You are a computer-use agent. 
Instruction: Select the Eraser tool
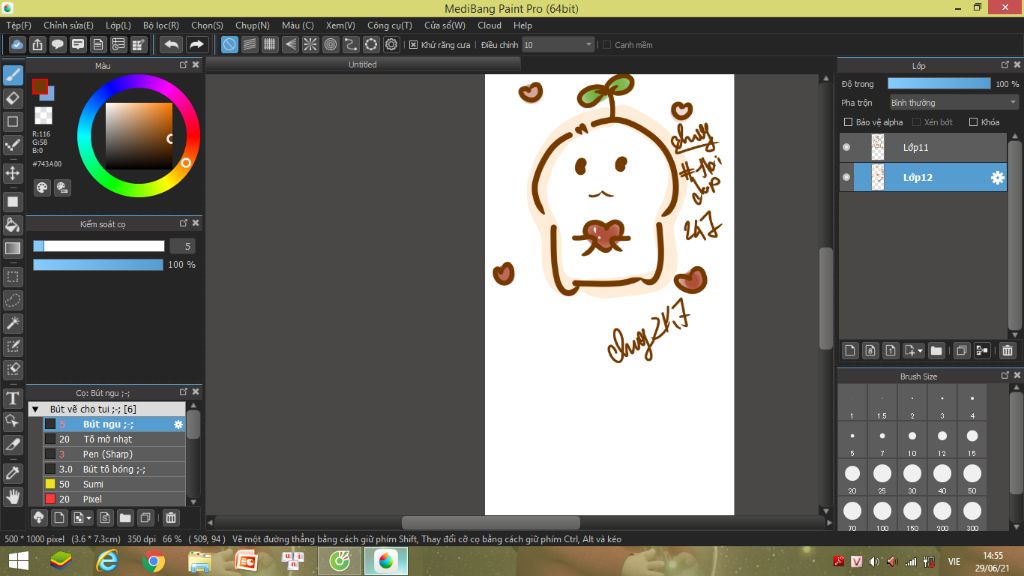12,98
